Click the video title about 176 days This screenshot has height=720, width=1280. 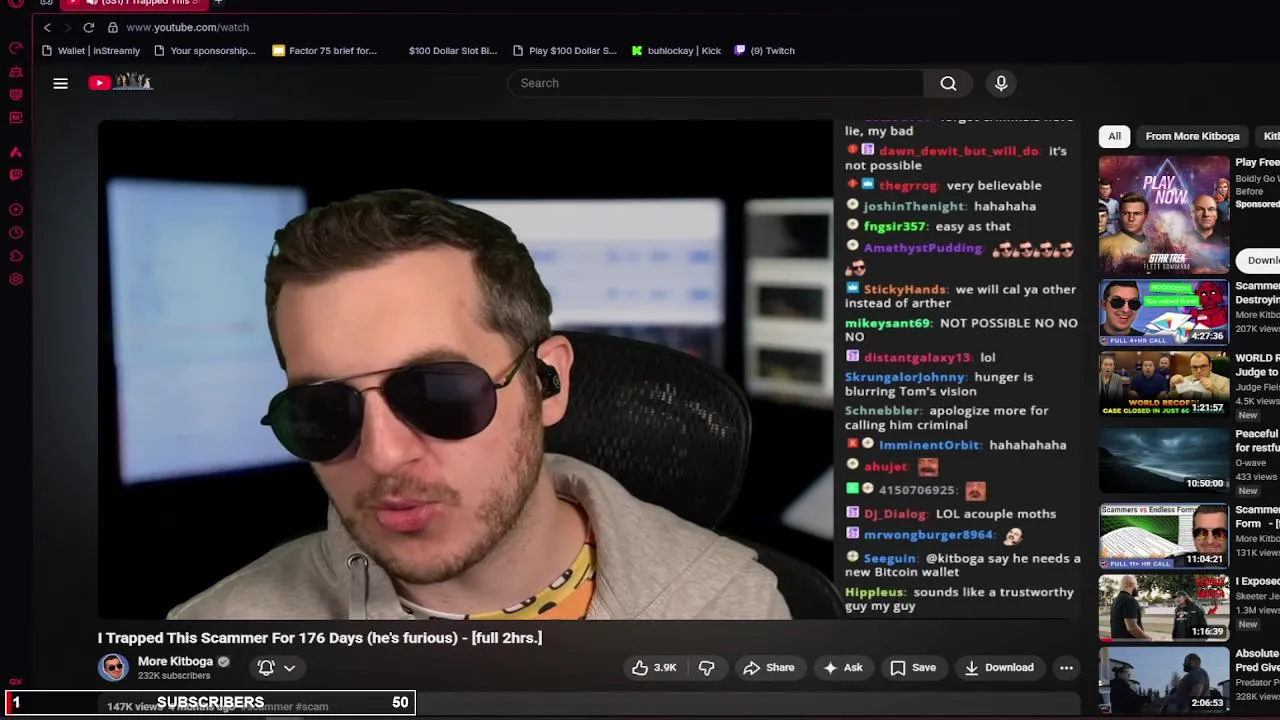[320, 638]
